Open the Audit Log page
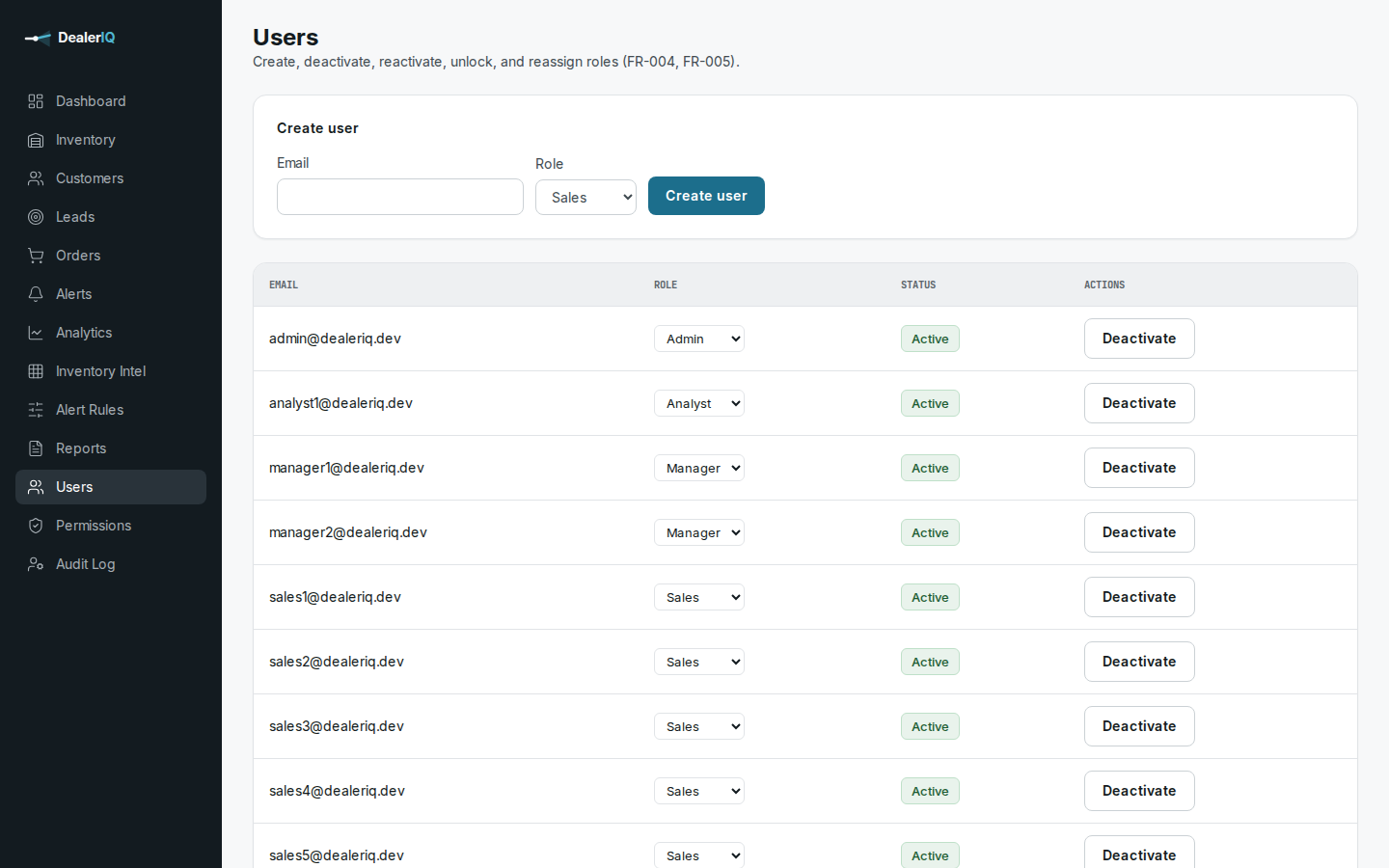 click(x=111, y=564)
